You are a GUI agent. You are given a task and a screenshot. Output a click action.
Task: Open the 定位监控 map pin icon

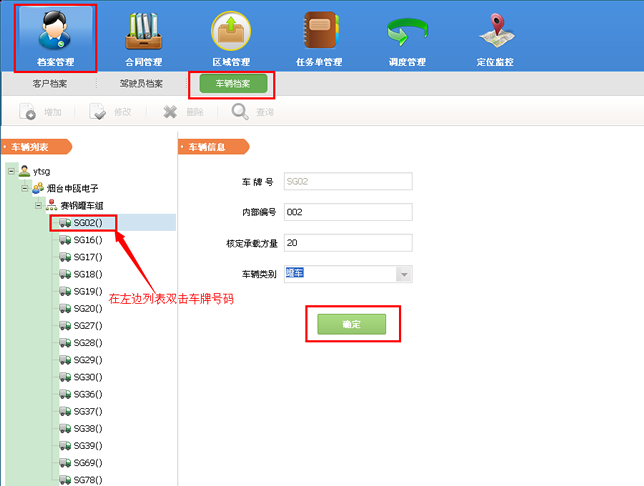pyautogui.click(x=496, y=32)
